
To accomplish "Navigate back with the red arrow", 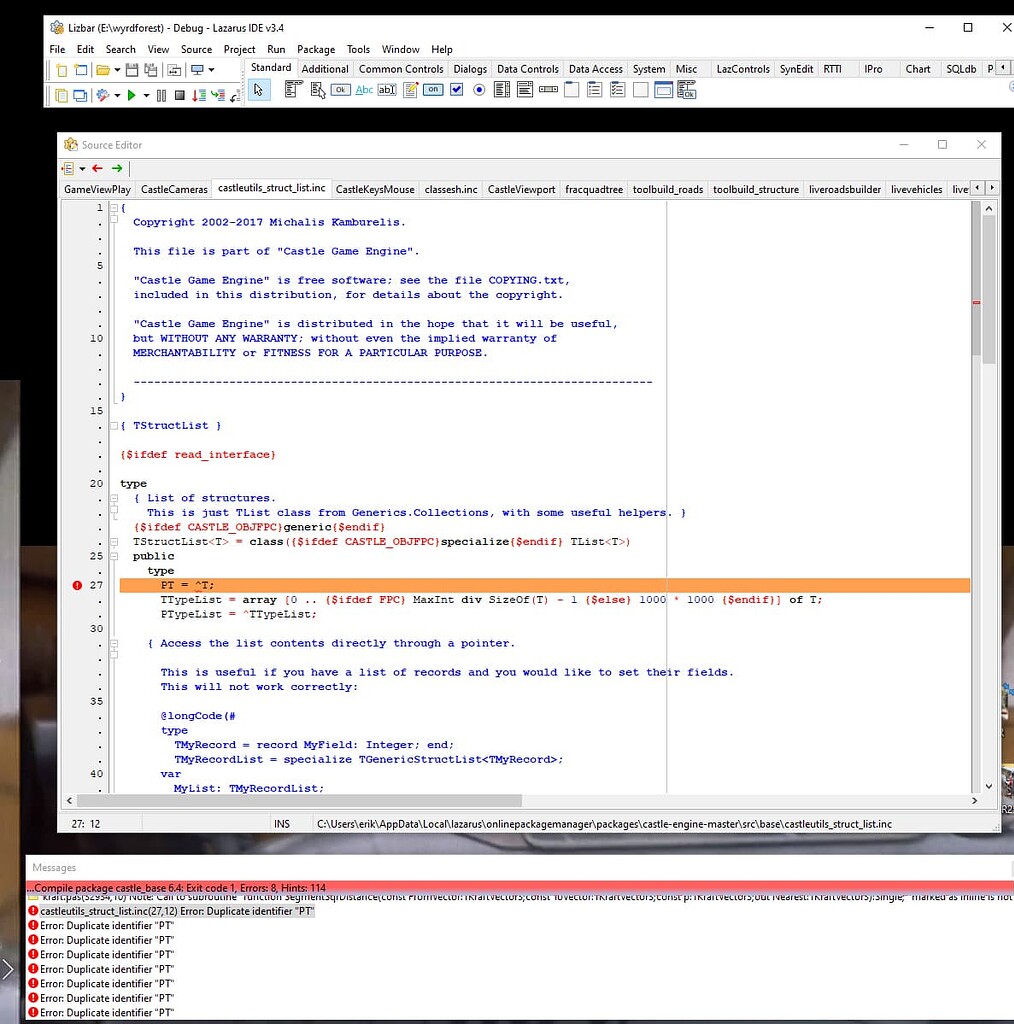I will click(x=96, y=168).
